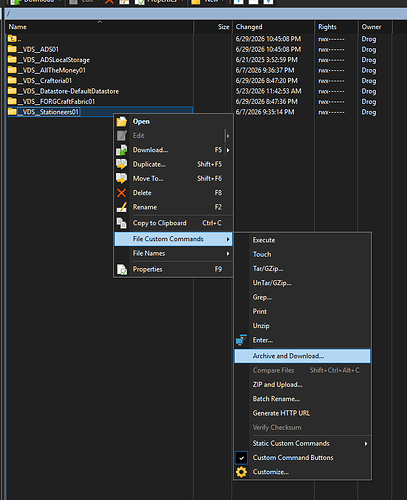Screen dimensions: 407x500
Task: Click the Open folder icon in context menu
Action: click(122, 121)
